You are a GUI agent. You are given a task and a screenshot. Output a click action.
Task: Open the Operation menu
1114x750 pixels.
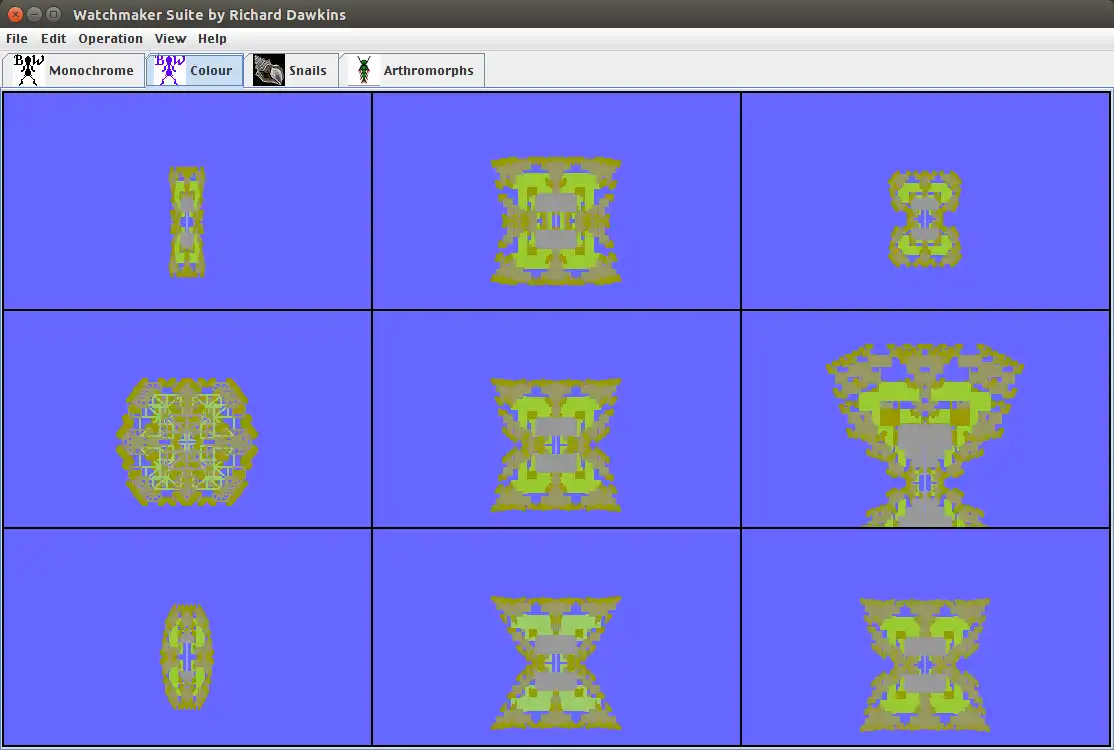[x=110, y=38]
